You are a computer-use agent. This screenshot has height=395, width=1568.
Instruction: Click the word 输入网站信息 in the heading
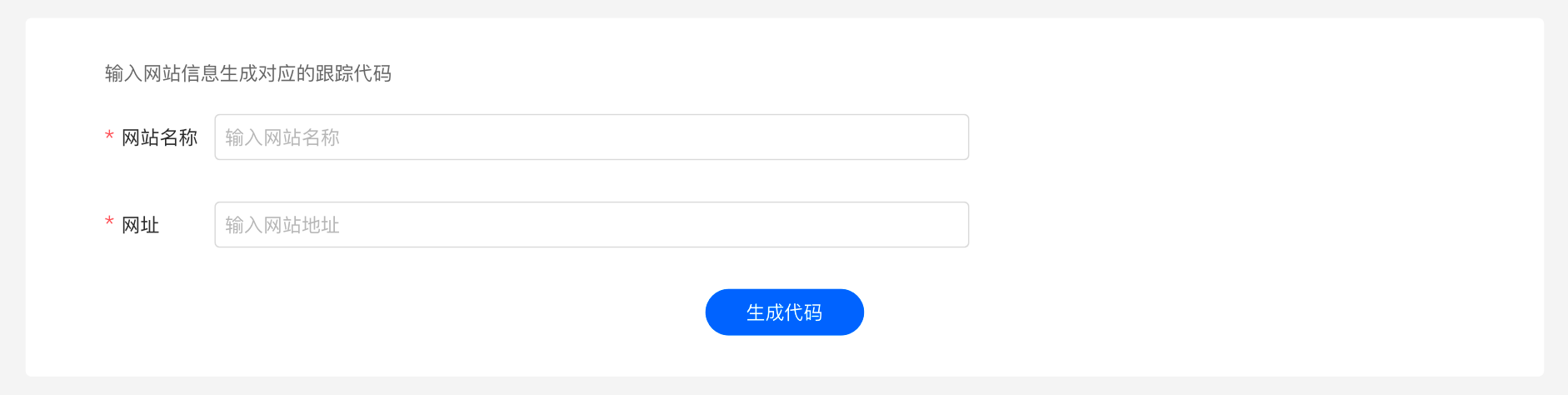(x=162, y=73)
